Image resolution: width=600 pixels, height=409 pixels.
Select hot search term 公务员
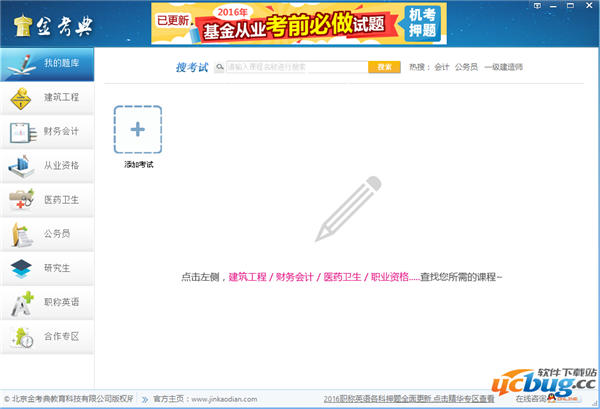(466, 67)
